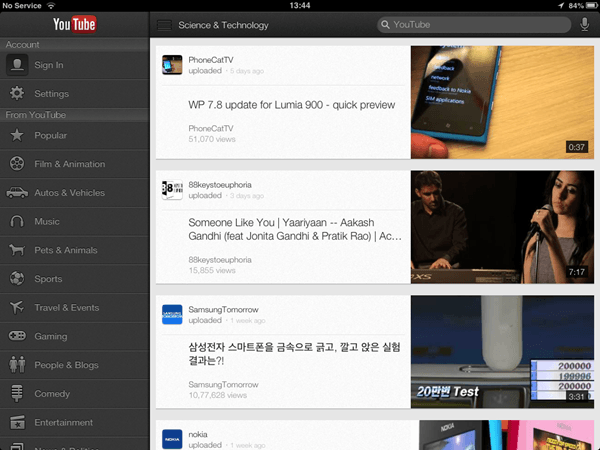Go to Music category
Screen dimensions: 600x450
[75, 222]
